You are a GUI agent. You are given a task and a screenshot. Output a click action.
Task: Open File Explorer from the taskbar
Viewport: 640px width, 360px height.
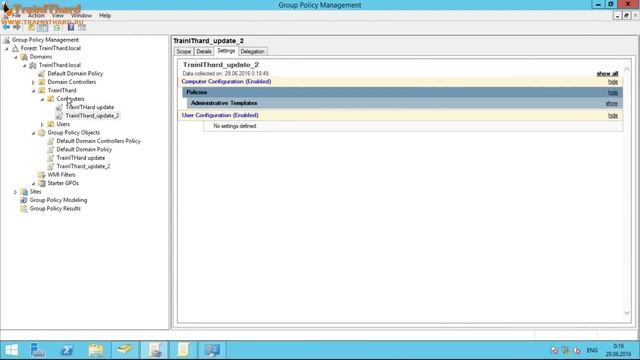[96, 350]
